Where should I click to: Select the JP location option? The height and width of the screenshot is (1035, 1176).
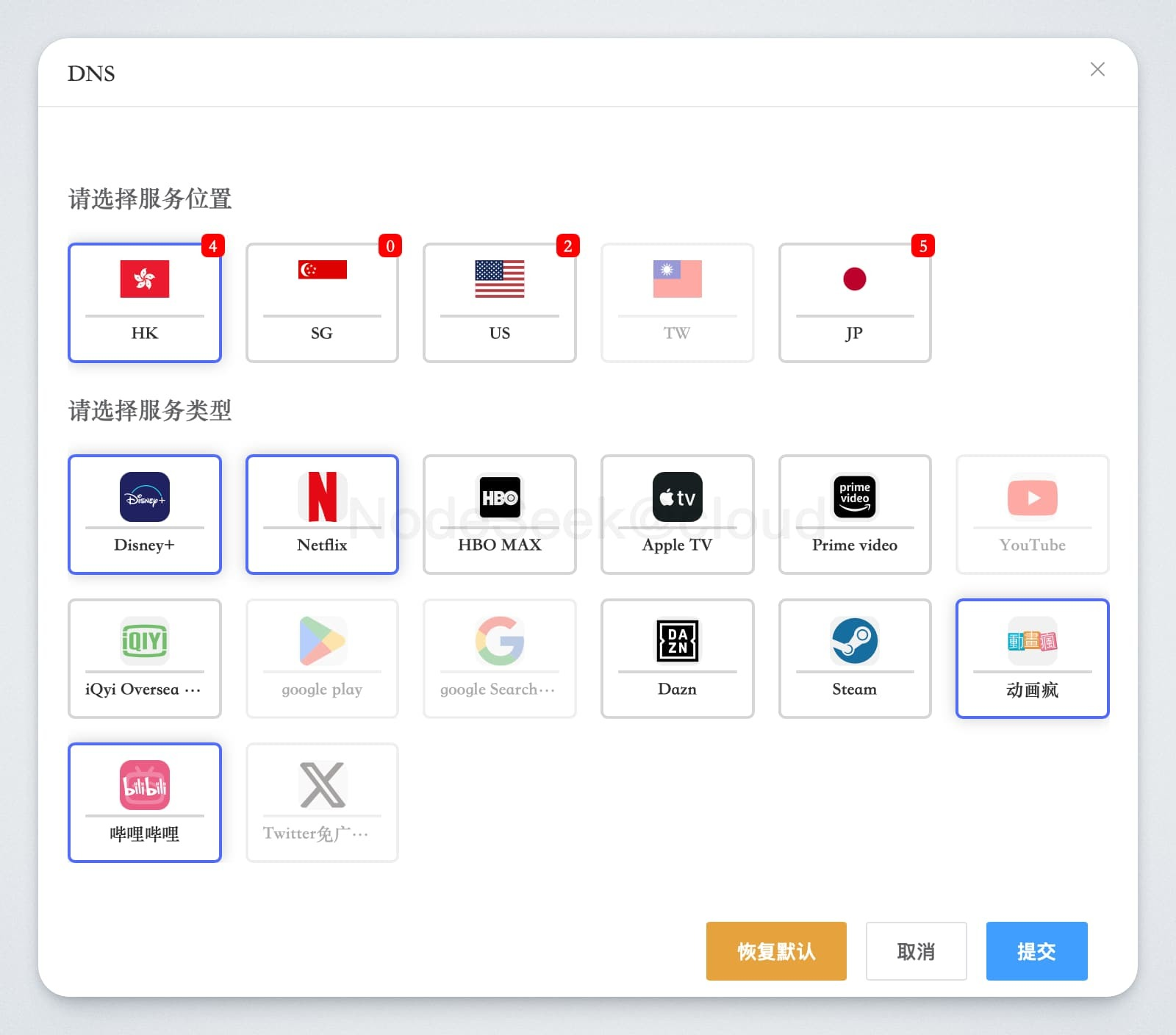tap(854, 302)
